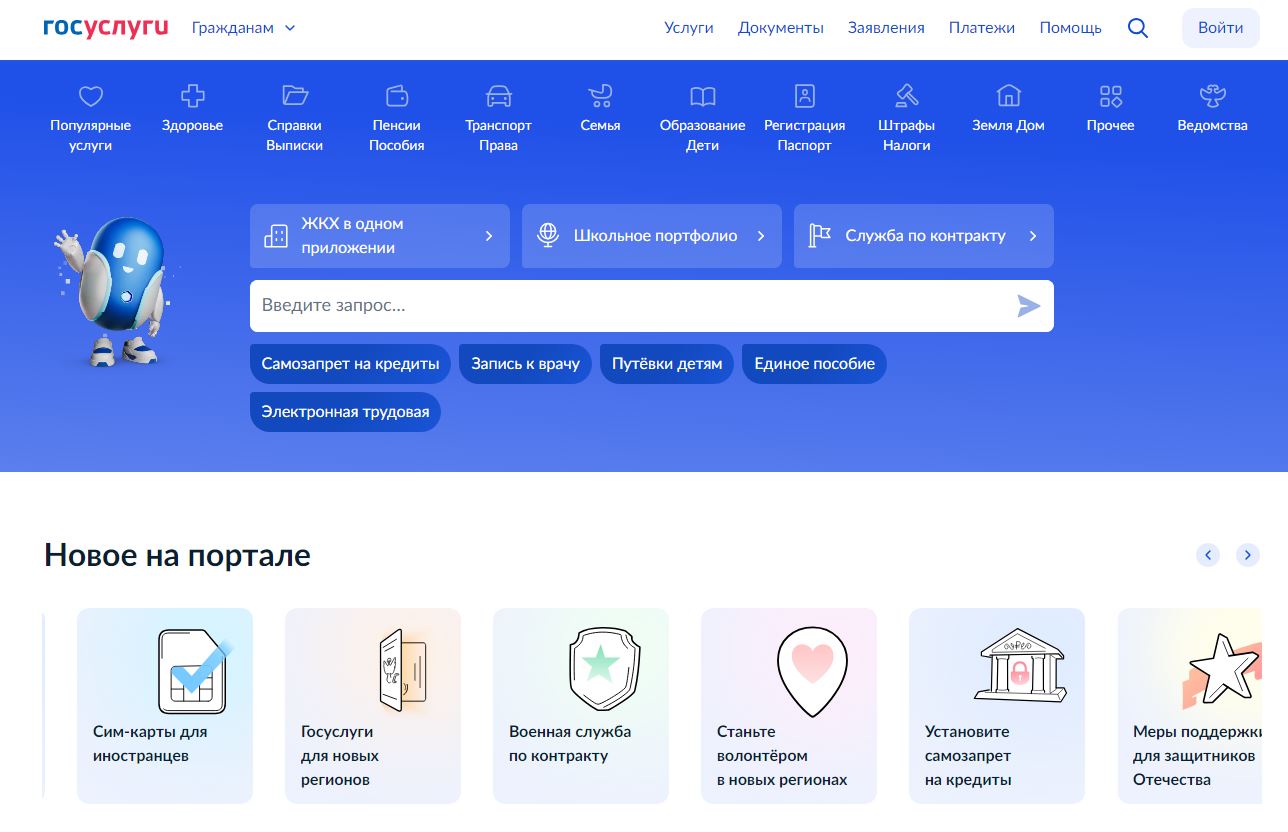Go to Документы in the top menu

click(x=780, y=28)
